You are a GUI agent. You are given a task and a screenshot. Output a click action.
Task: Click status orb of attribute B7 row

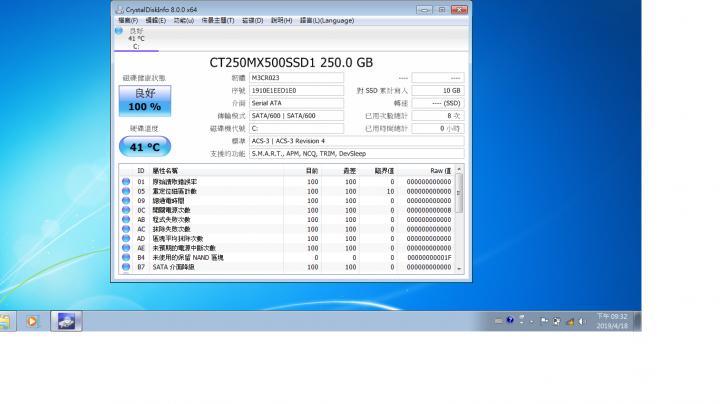coord(126,267)
